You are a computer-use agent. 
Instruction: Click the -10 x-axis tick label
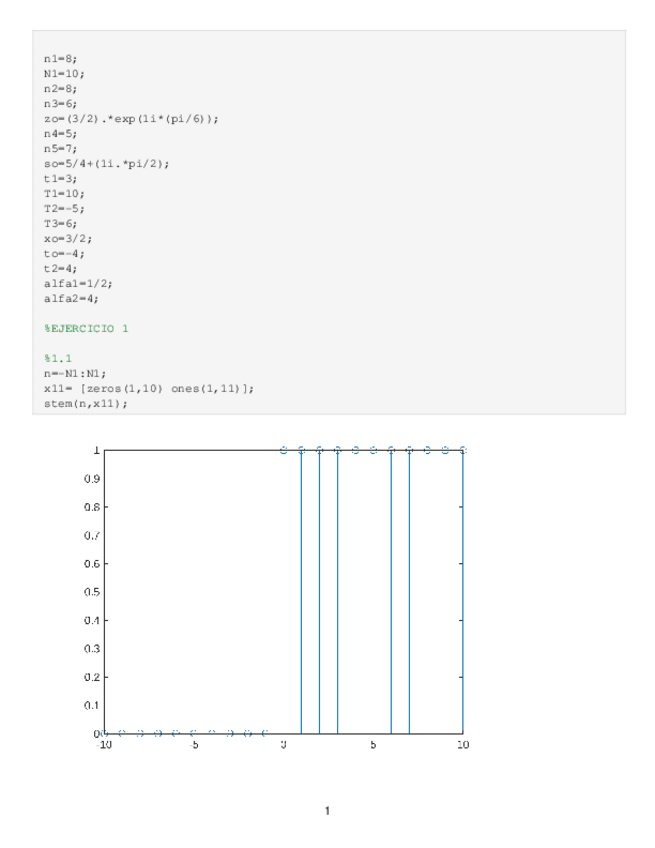point(103,746)
